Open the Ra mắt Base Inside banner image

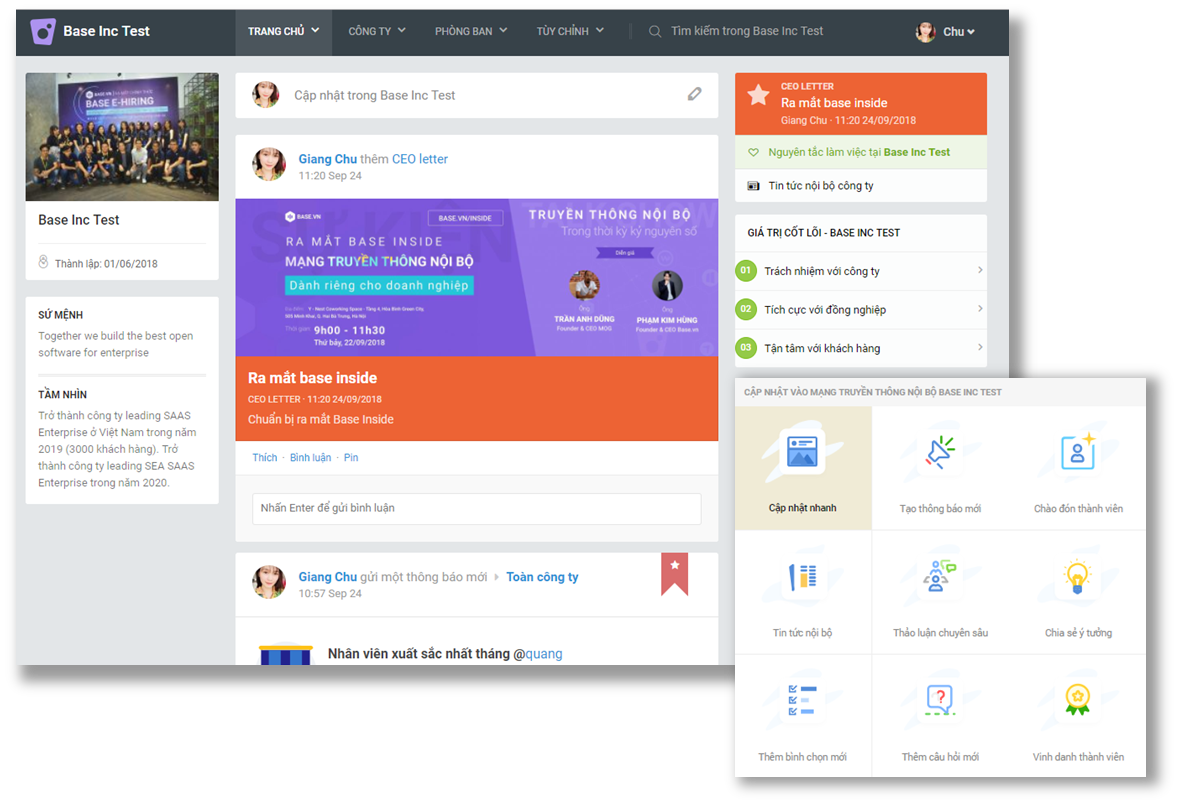pyautogui.click(x=476, y=277)
